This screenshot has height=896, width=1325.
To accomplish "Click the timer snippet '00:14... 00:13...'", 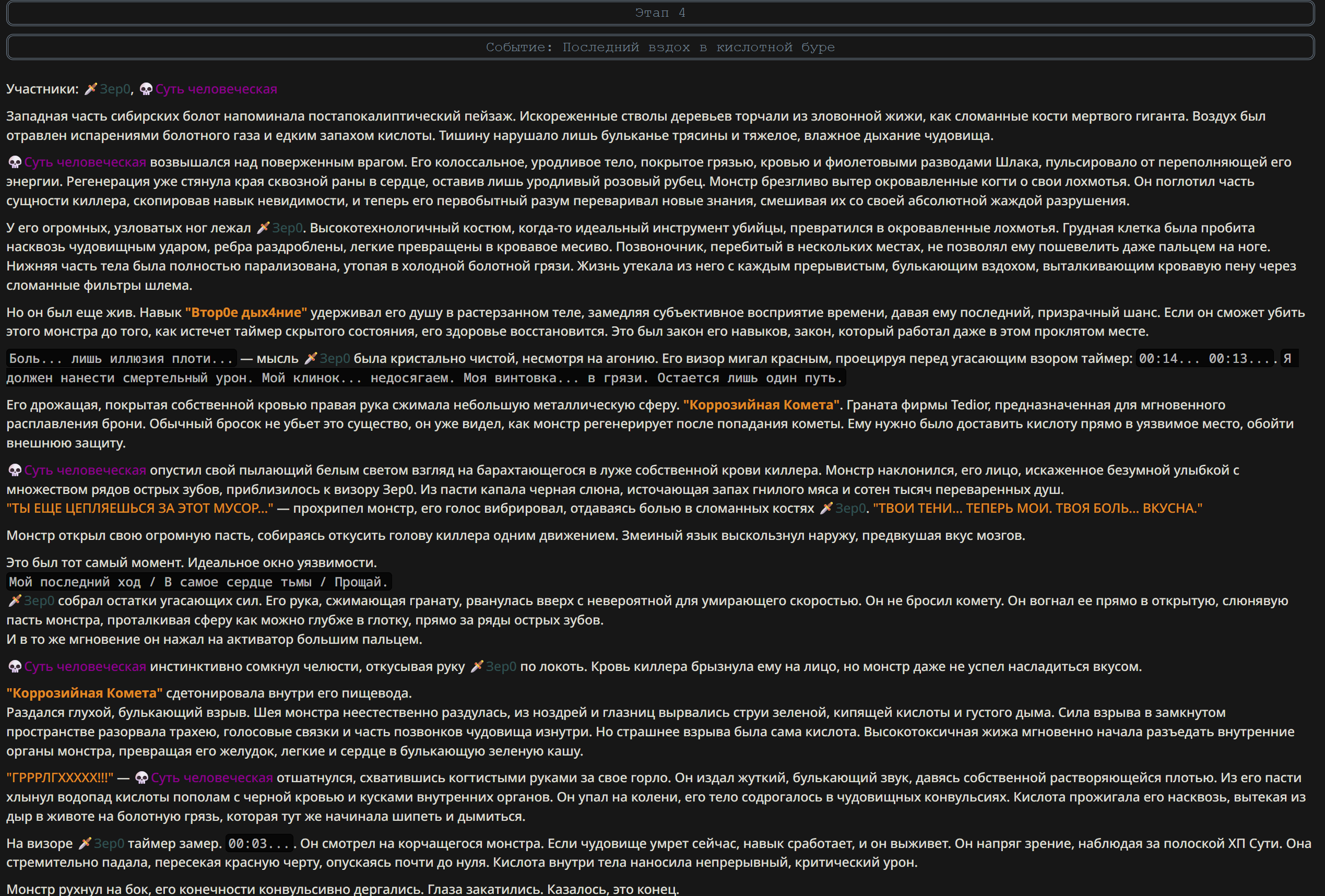I will point(1204,359).
